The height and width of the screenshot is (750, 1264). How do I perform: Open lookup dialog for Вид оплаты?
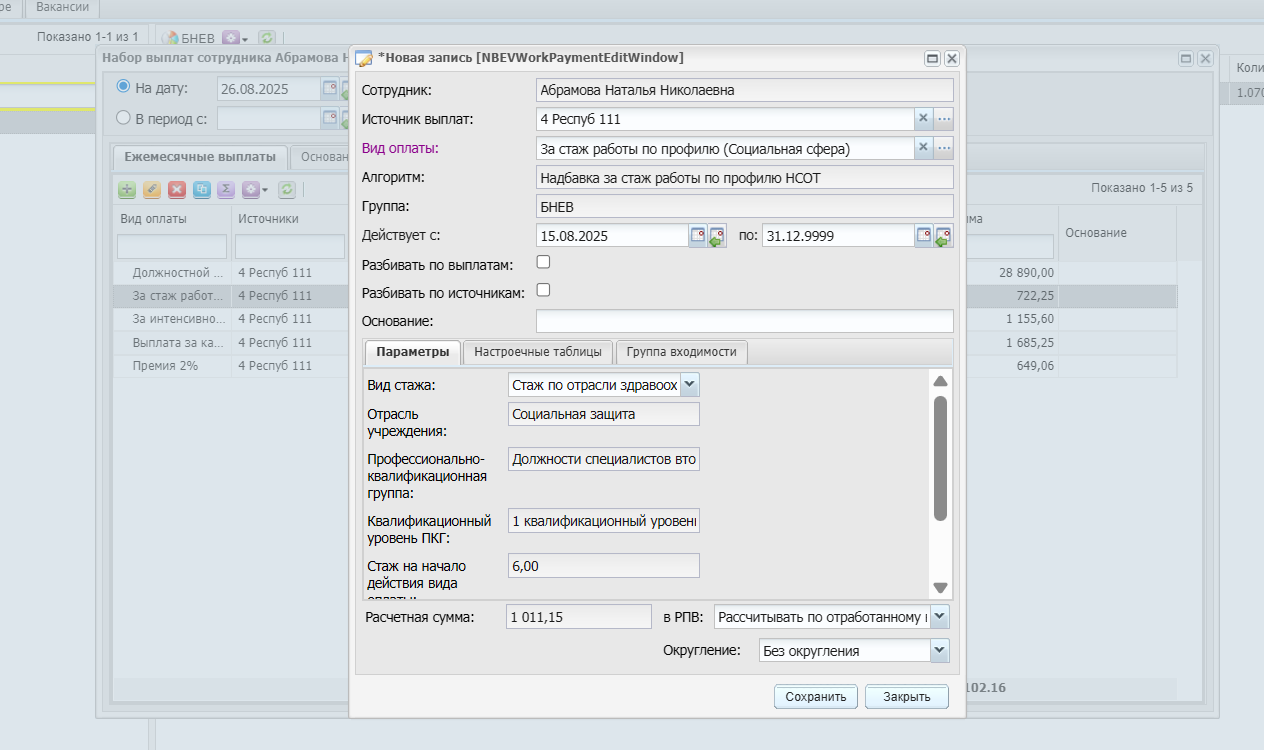point(944,148)
